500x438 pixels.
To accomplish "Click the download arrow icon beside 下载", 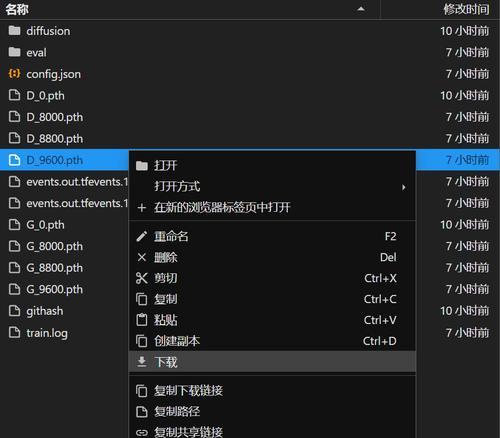I will click(142, 362).
